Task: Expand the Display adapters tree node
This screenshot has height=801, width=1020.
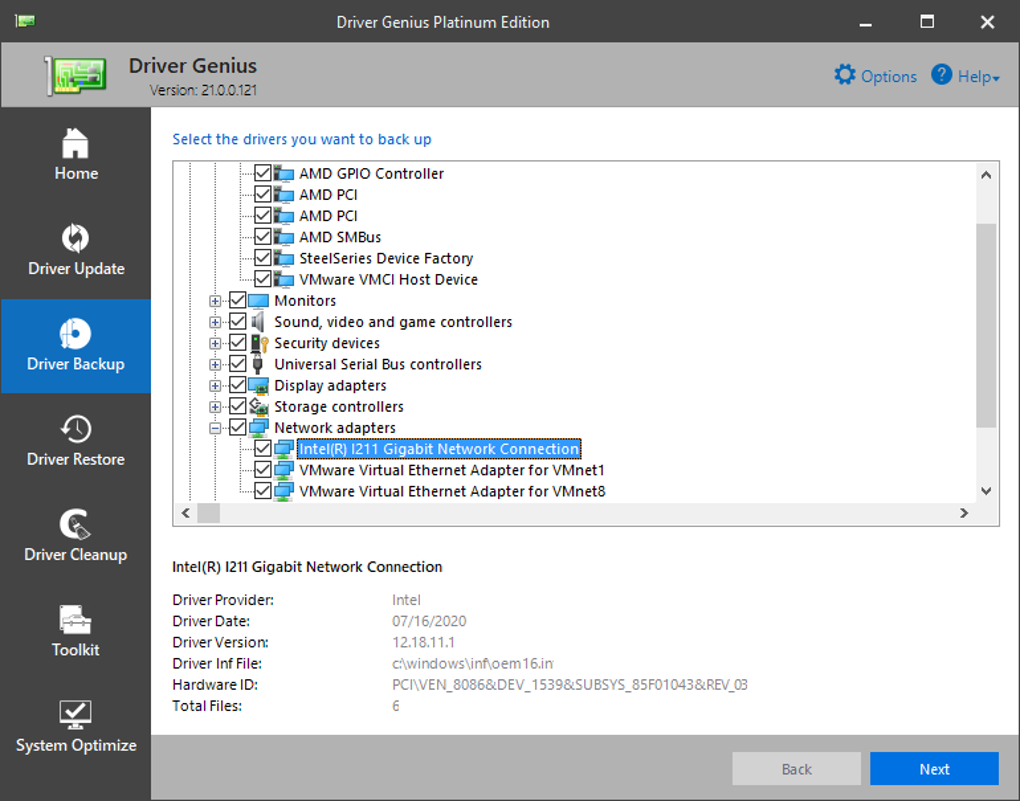Action: point(215,386)
